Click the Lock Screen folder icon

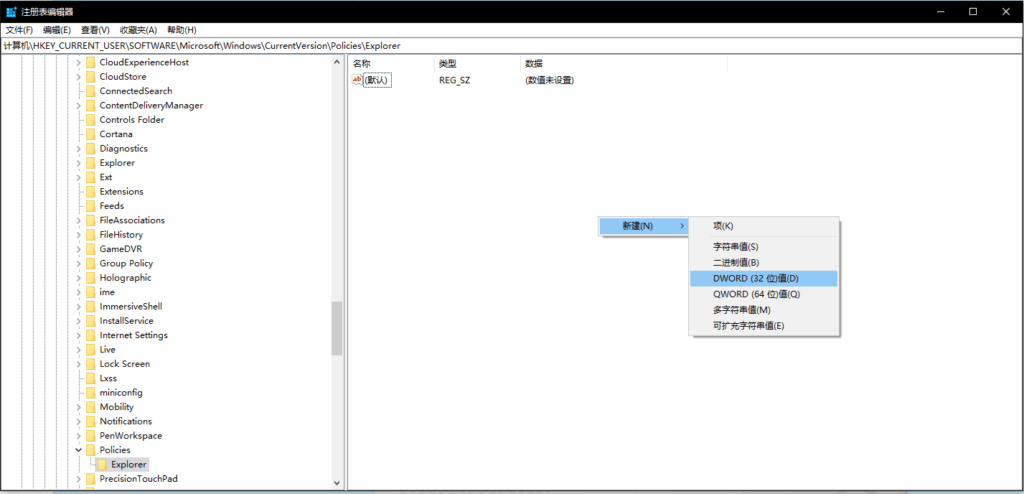coord(90,364)
